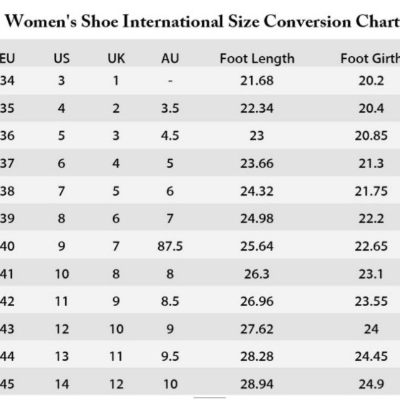This screenshot has height=400, width=400.
Task: Select AU size 3.5 cell
Action: pos(170,108)
